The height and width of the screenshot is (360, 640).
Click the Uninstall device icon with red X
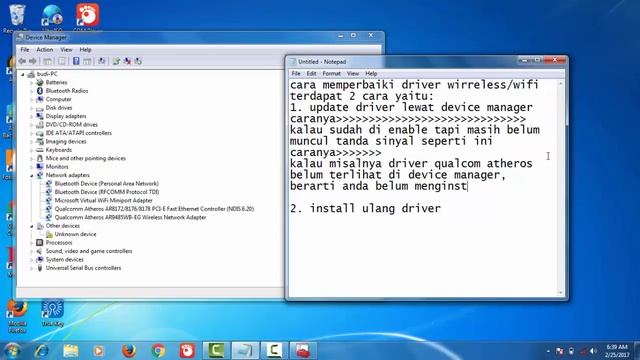(x=127, y=61)
